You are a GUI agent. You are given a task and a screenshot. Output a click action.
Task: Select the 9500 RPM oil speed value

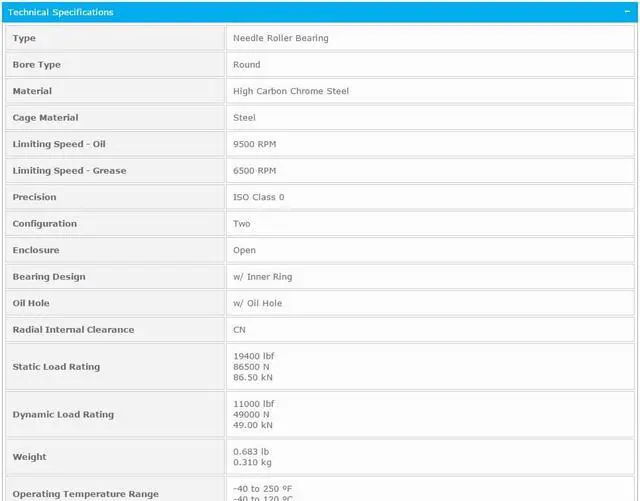point(254,144)
